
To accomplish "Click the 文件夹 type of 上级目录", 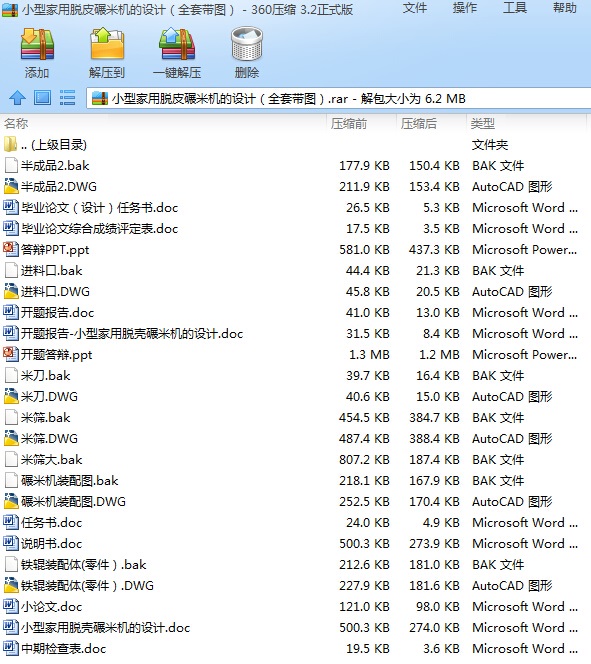I will click(x=490, y=145).
